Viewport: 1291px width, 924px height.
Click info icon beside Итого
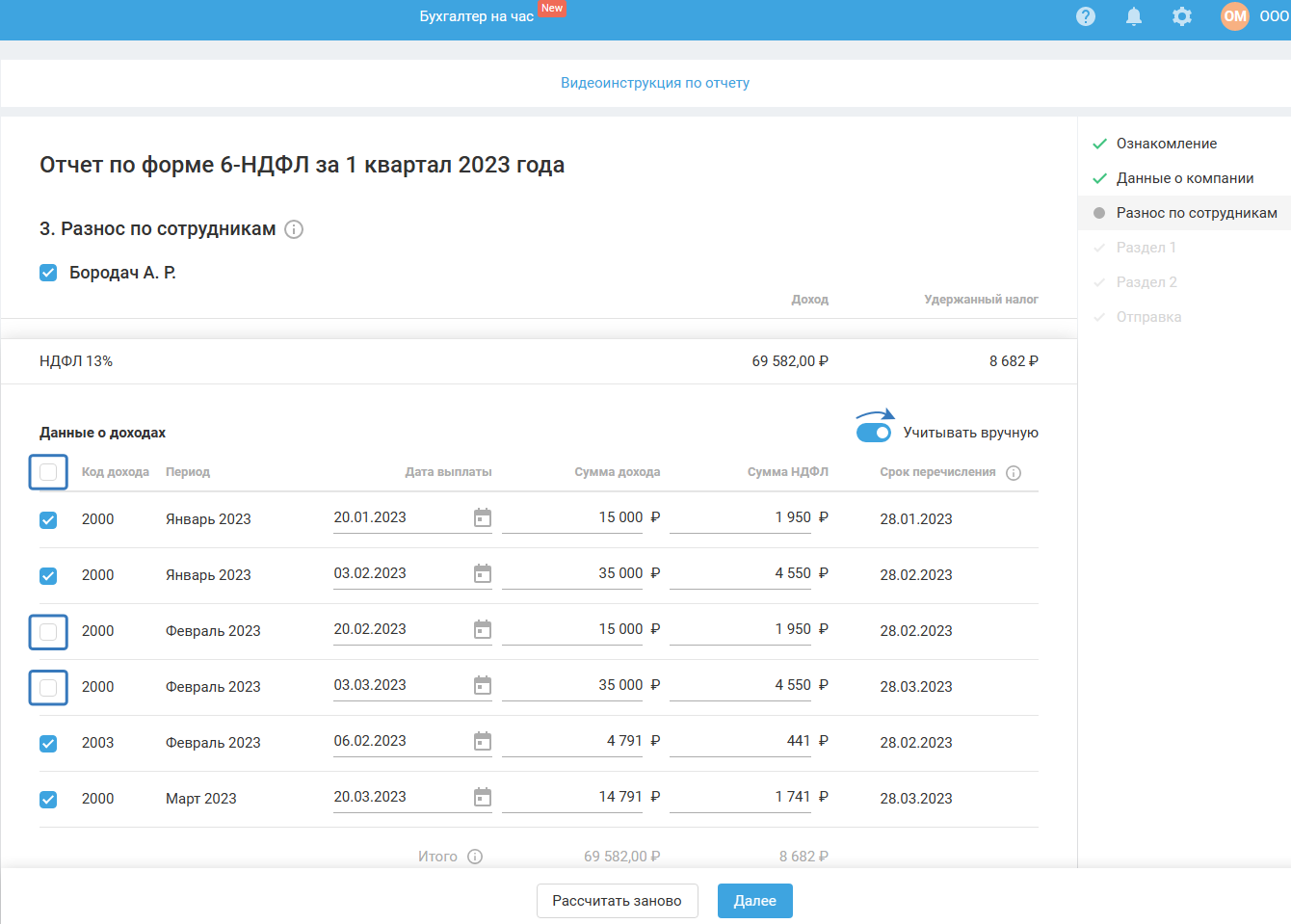click(475, 857)
